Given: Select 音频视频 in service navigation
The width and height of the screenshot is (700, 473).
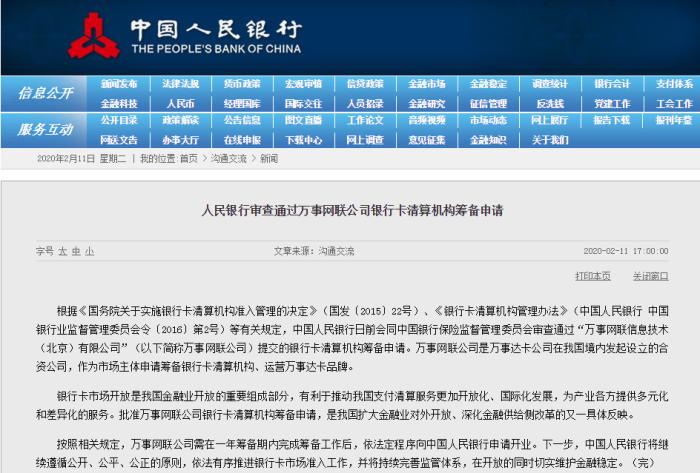Looking at the screenshot, I should [427, 120].
